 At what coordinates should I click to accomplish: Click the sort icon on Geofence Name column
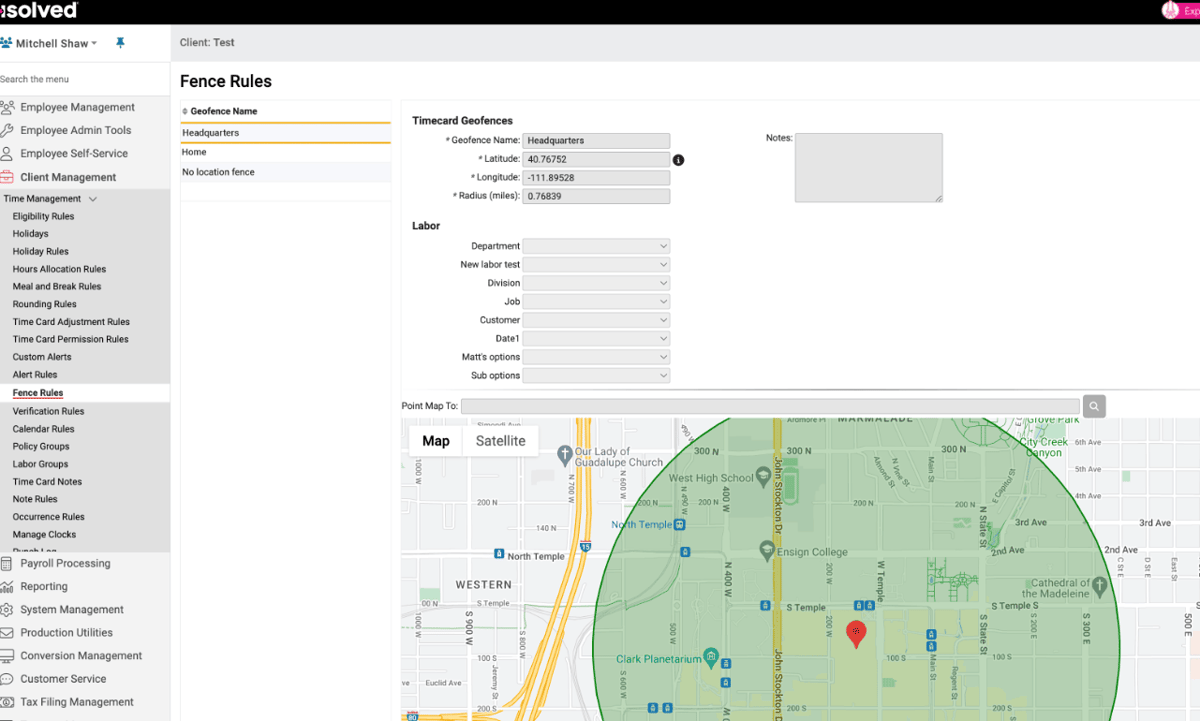tap(184, 111)
